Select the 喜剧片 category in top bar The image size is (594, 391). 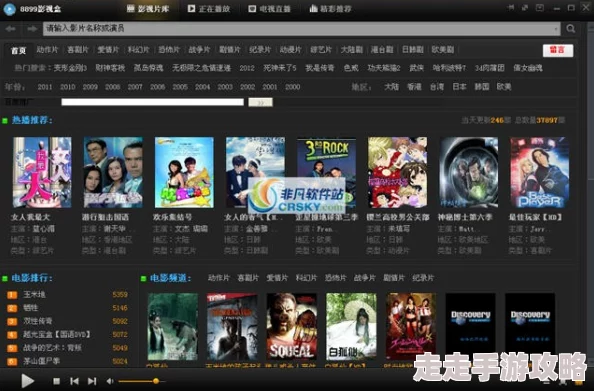(78, 50)
